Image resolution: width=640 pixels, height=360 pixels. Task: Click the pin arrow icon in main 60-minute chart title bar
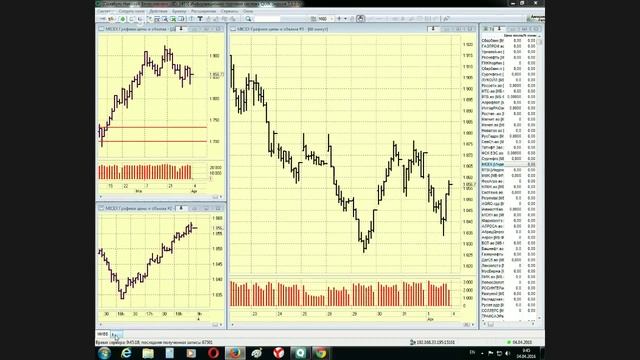point(433,29)
